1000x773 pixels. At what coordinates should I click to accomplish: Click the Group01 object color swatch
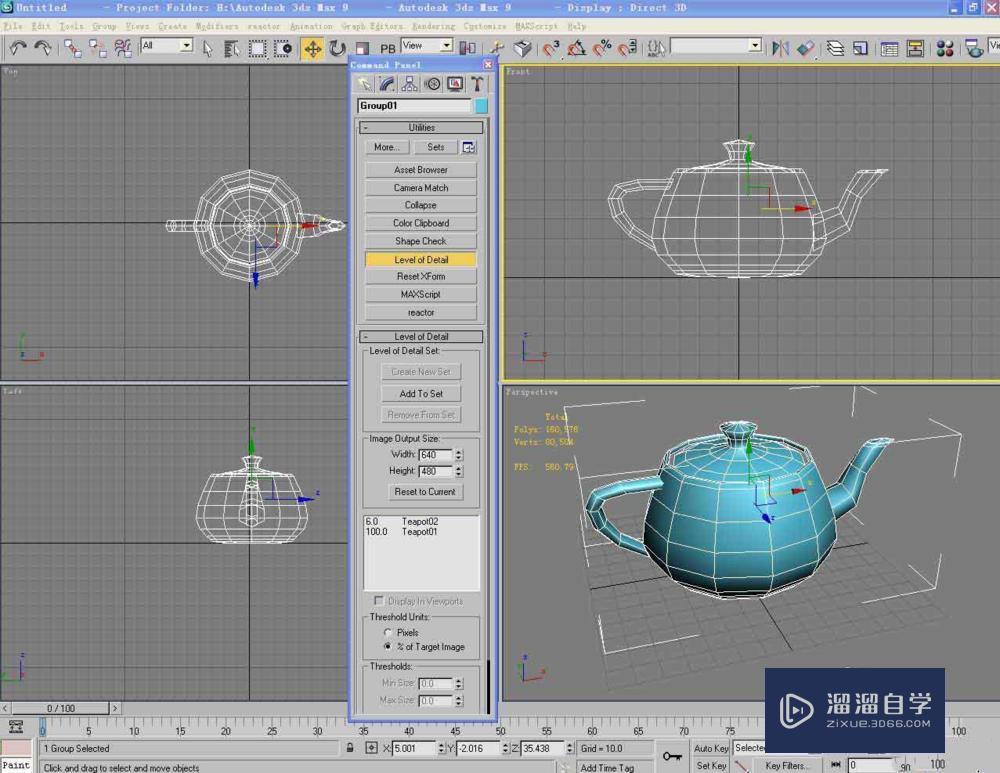(481, 105)
